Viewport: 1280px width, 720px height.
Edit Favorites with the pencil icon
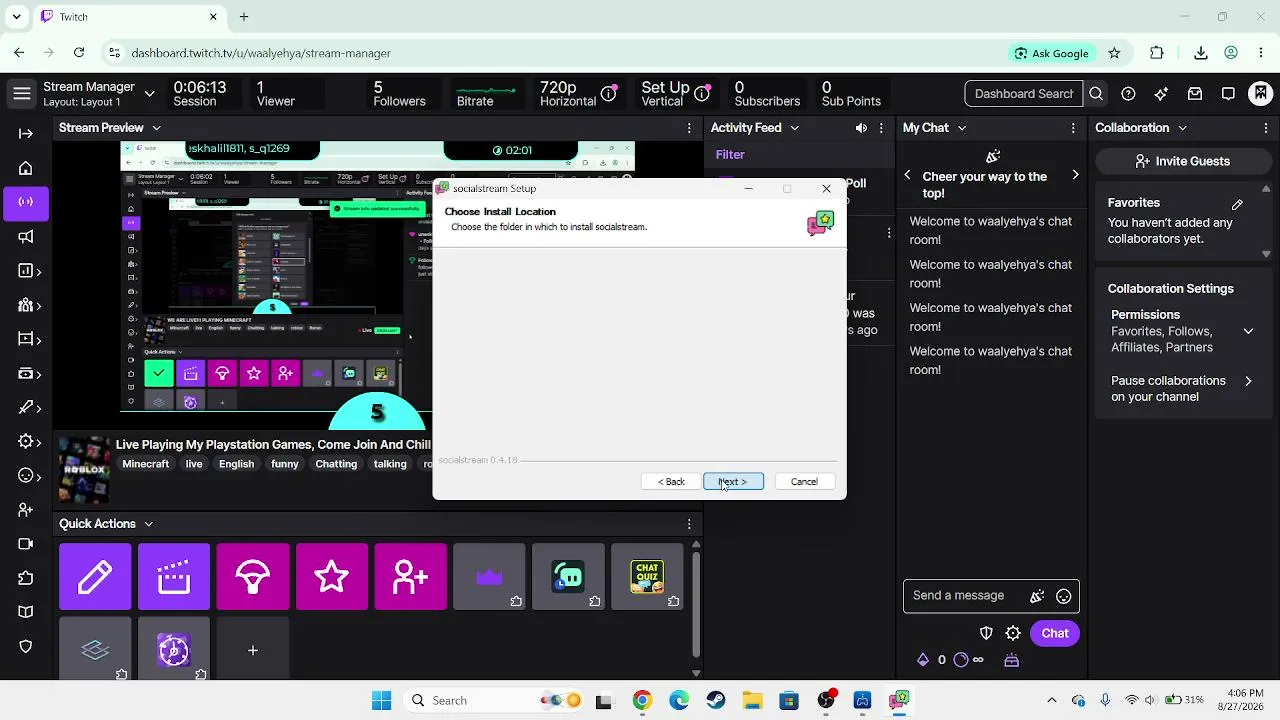pyautogui.click(x=1237, y=204)
